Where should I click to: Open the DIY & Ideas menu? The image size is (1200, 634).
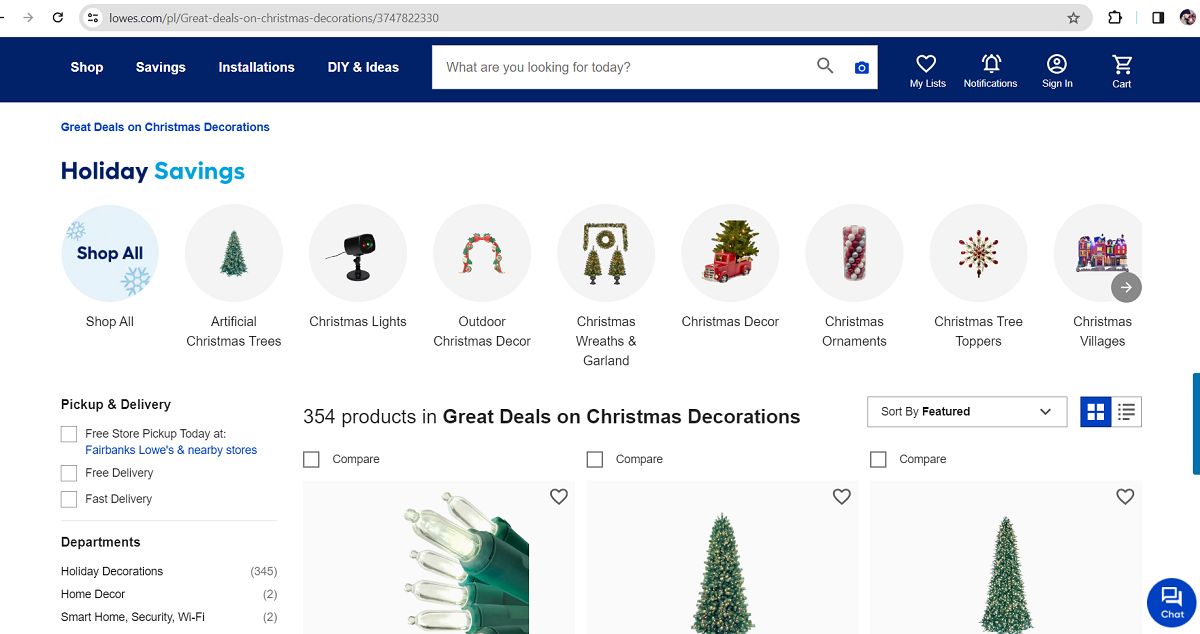tap(362, 67)
